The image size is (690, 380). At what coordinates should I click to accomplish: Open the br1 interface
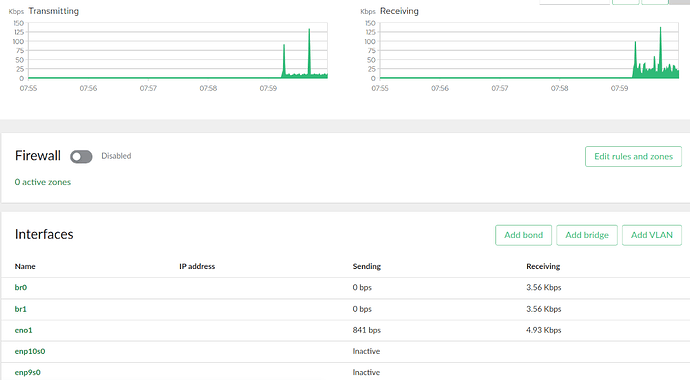point(21,309)
